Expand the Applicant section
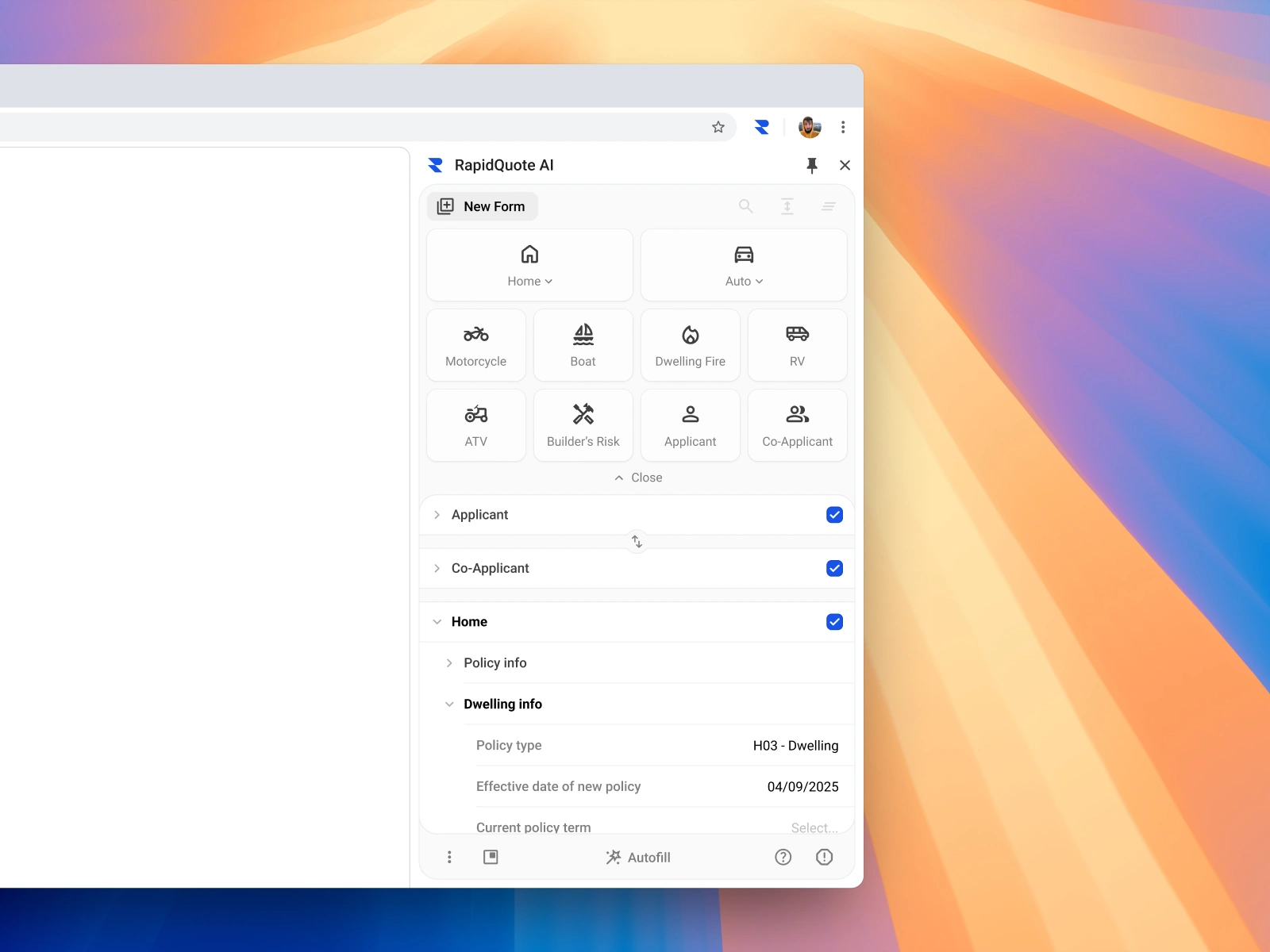Viewport: 1270px width, 952px height. click(x=437, y=515)
